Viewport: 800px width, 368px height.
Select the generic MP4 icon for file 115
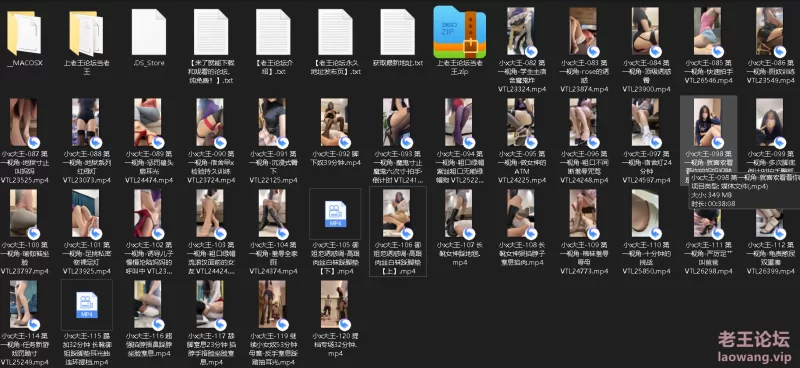click(87, 305)
